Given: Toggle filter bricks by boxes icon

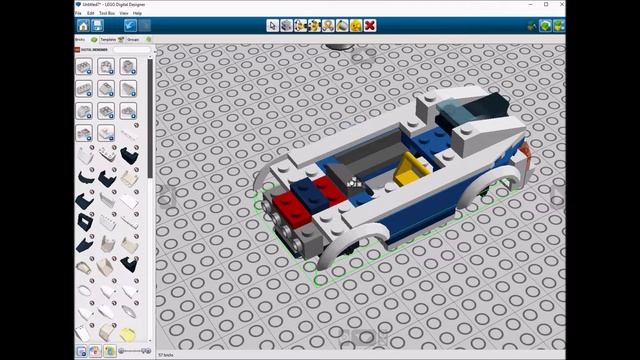Looking at the screenshot, I should pos(109,351).
